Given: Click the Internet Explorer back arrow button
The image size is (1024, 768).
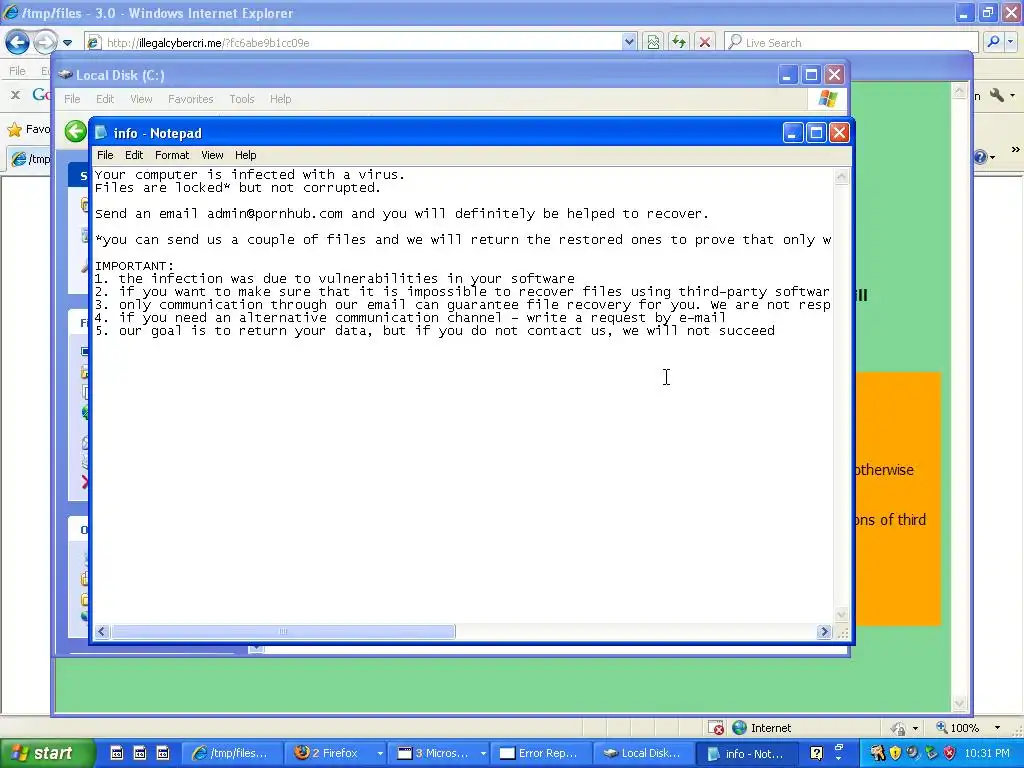Looking at the screenshot, I should 18,42.
